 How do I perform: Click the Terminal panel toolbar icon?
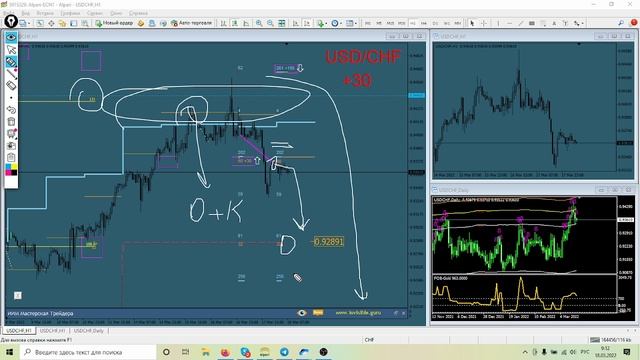[x=73, y=24]
